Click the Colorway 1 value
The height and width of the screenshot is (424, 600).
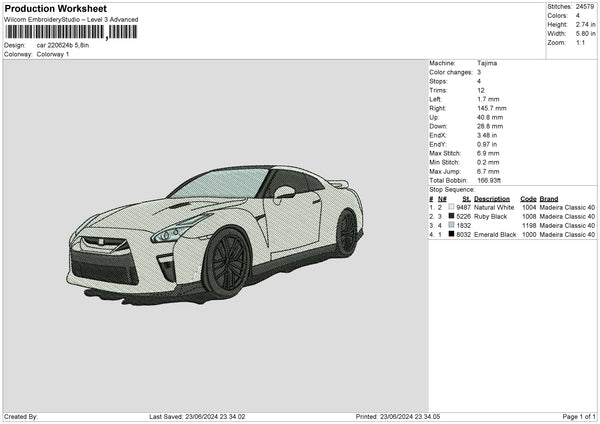[x=53, y=54]
